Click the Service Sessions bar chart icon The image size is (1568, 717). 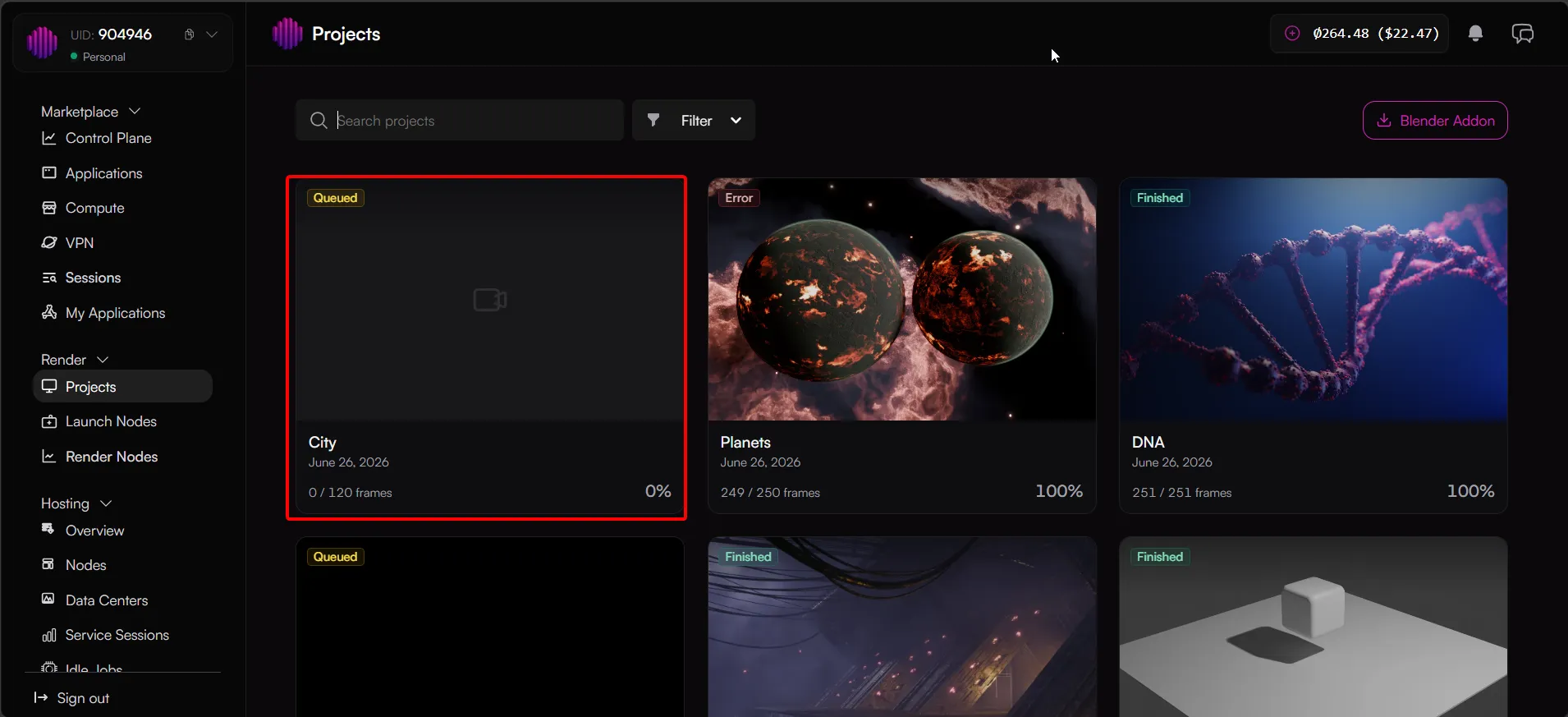pos(49,635)
